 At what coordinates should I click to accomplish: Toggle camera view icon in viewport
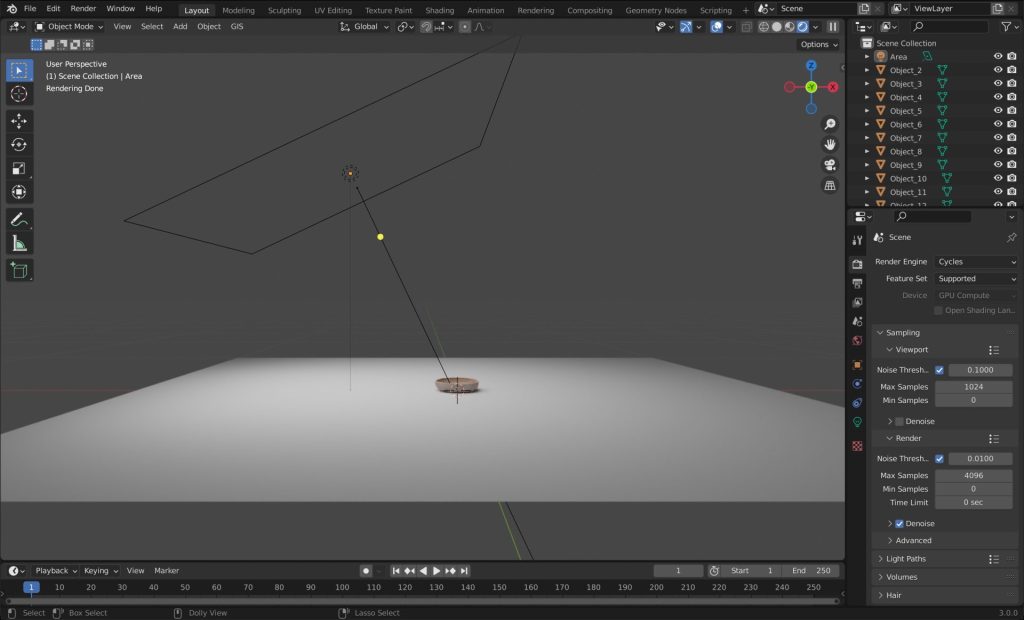tap(830, 165)
